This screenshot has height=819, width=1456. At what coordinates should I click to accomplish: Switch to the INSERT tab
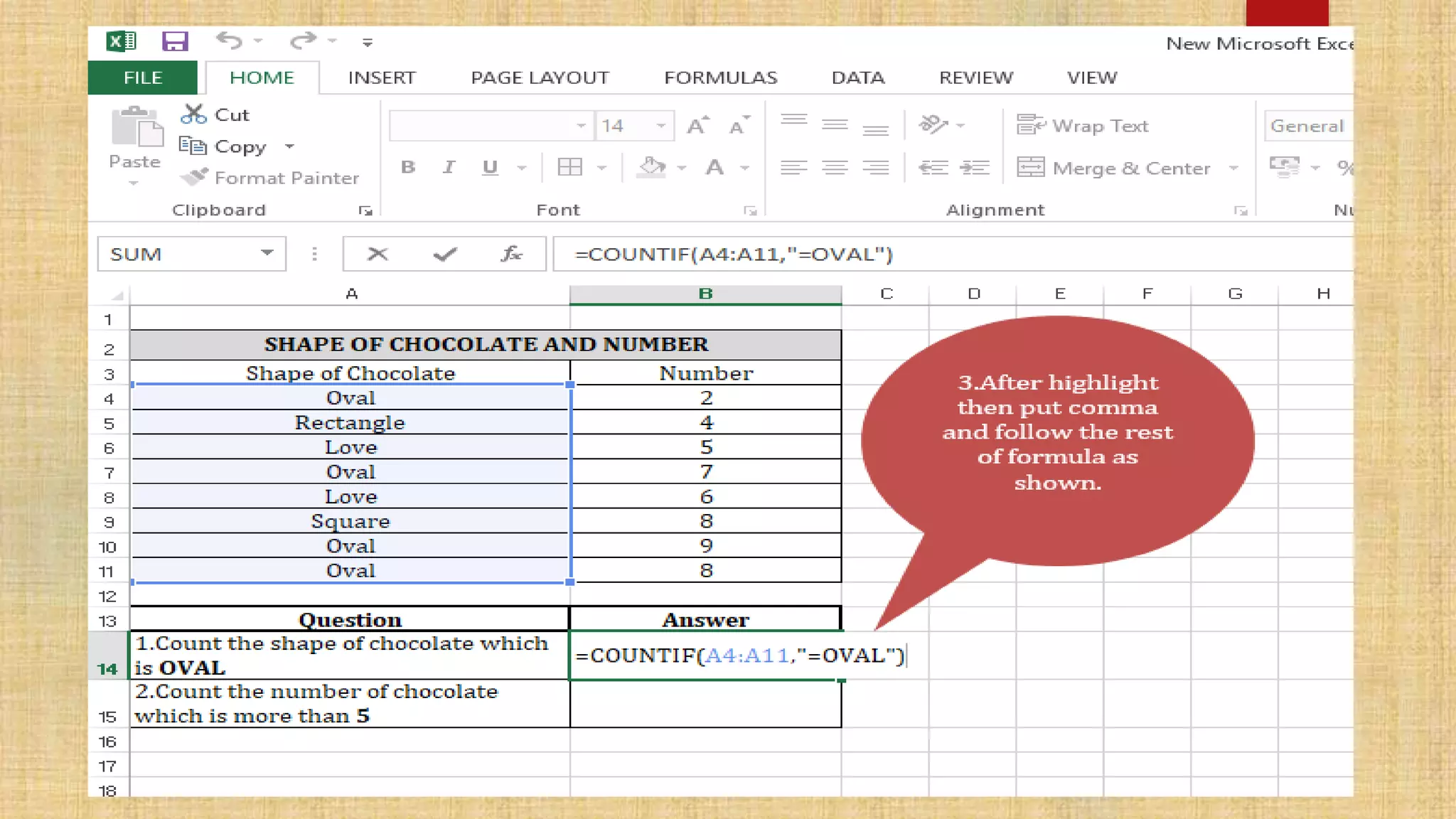coord(382,77)
